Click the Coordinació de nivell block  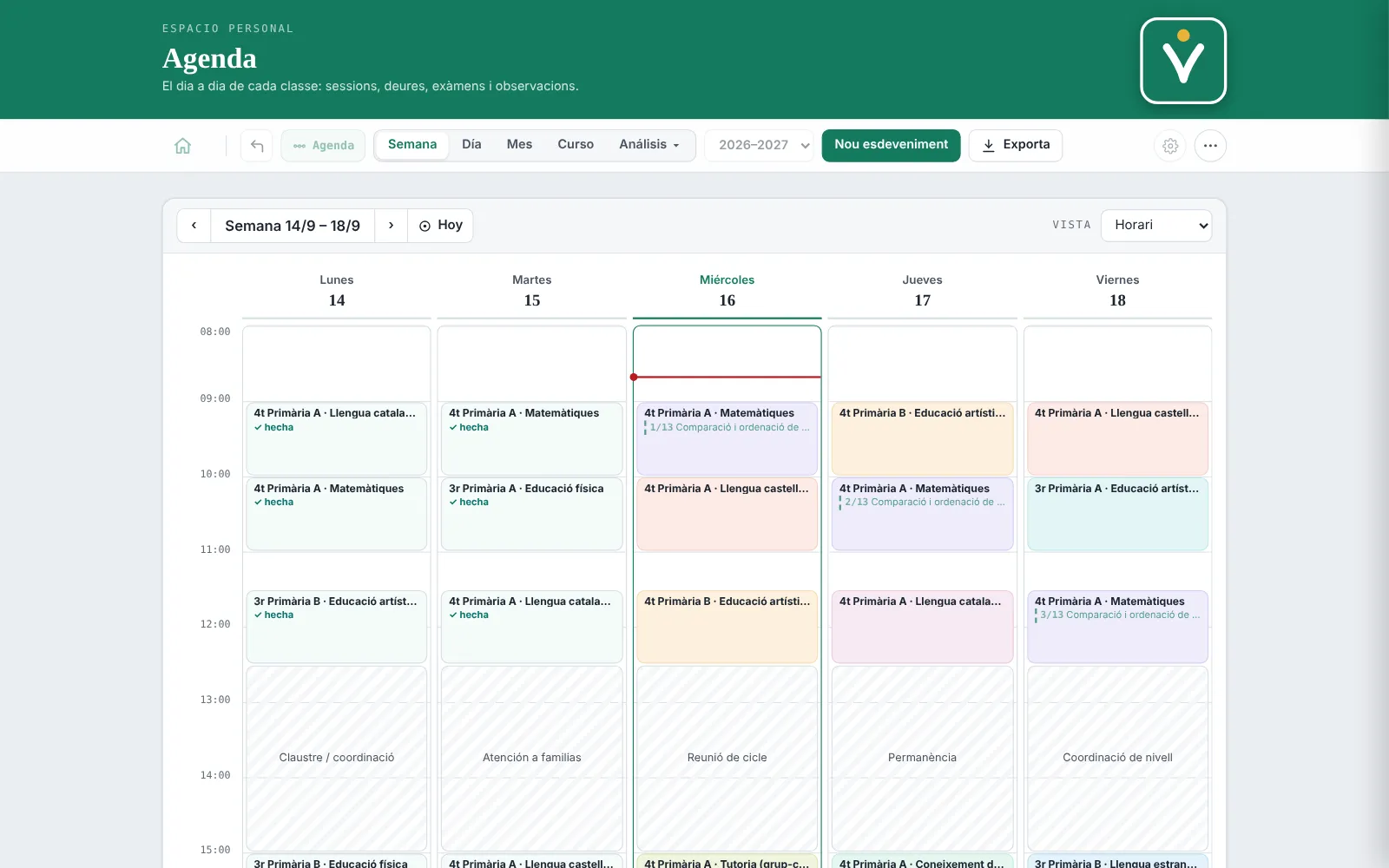pyautogui.click(x=1118, y=758)
